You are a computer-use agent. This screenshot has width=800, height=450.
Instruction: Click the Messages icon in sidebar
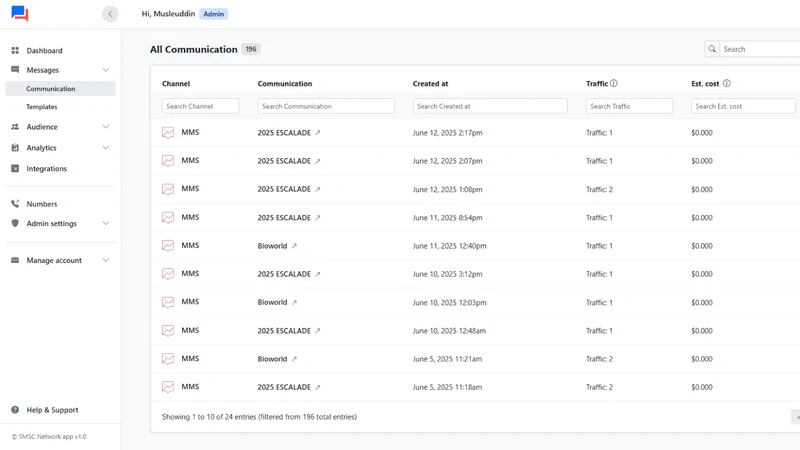pos(15,69)
